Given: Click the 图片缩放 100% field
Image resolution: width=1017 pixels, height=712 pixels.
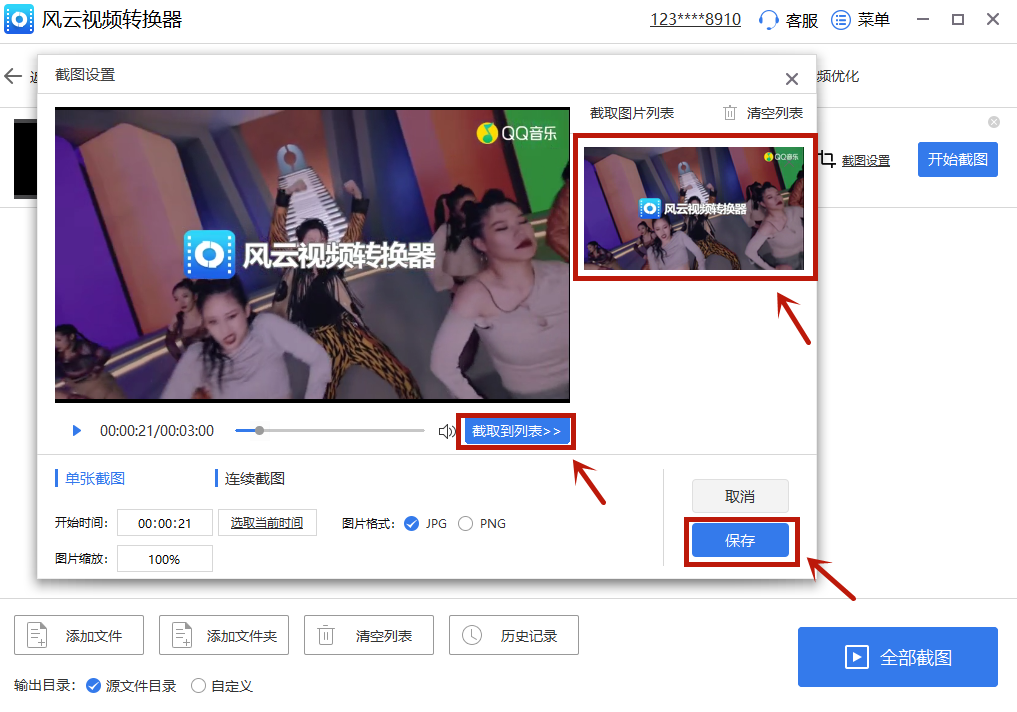Looking at the screenshot, I should [x=165, y=559].
